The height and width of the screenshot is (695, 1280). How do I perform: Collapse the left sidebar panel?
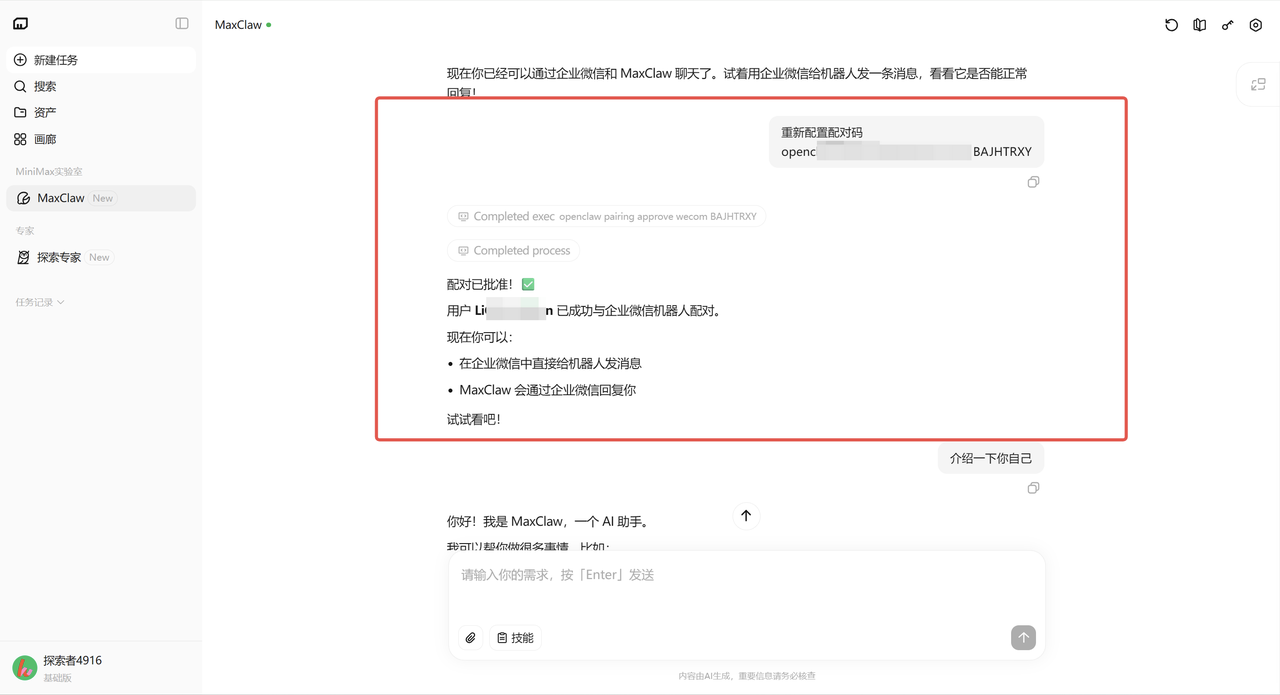[x=182, y=24]
